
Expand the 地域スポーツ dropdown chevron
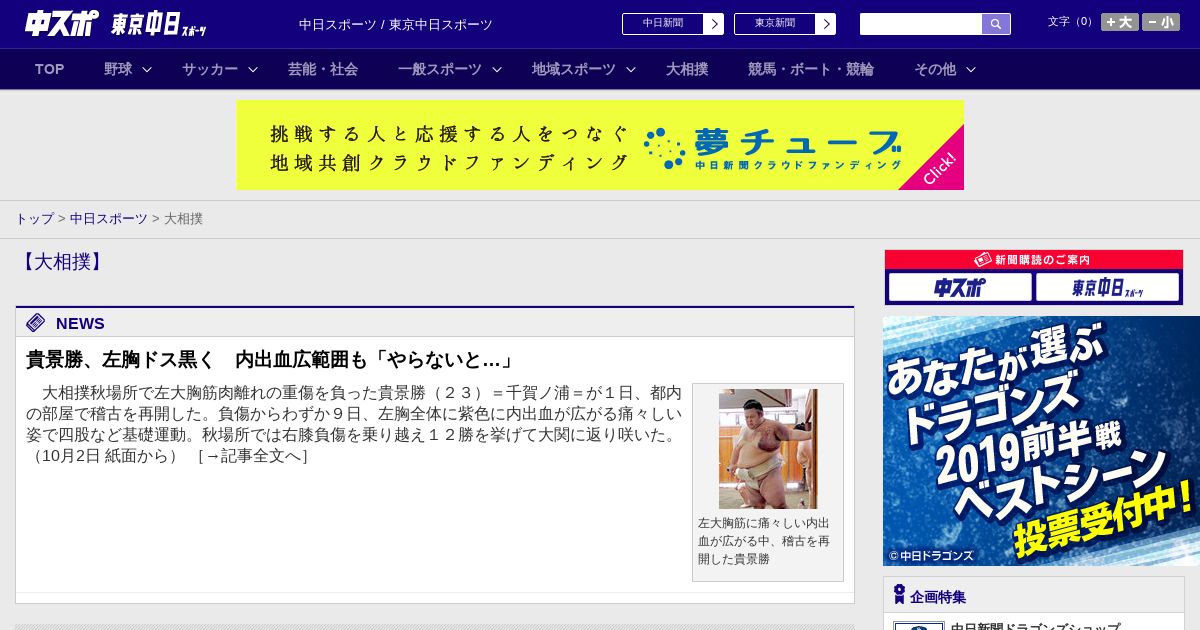tap(630, 69)
